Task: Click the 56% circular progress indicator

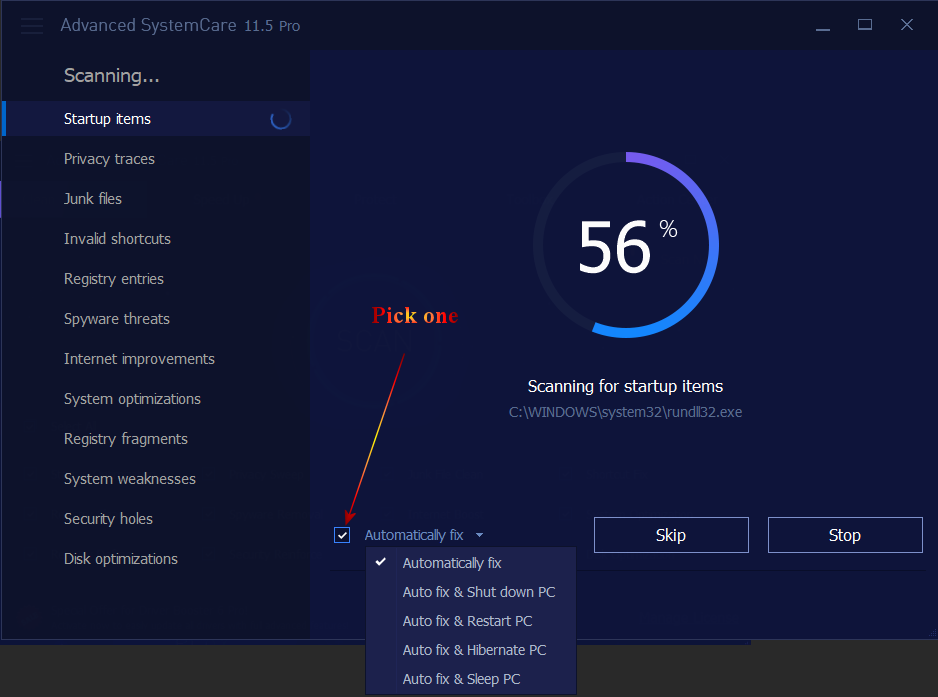Action: pos(626,245)
